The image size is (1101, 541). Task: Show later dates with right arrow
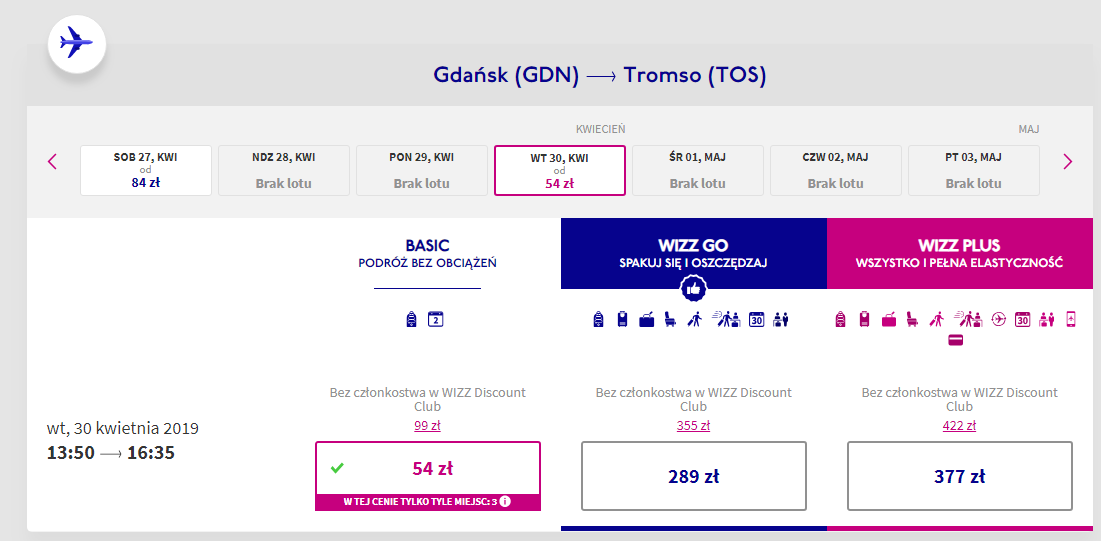pos(1067,161)
